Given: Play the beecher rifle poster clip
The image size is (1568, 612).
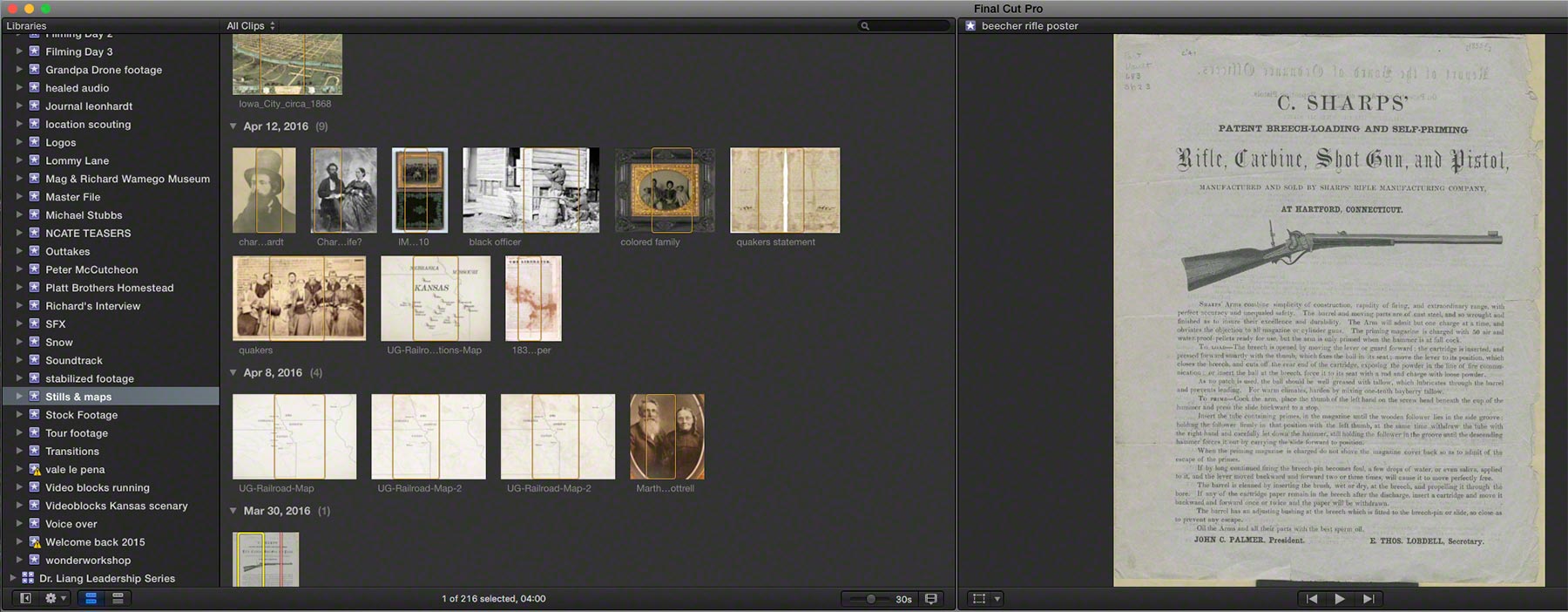Looking at the screenshot, I should (x=1340, y=599).
